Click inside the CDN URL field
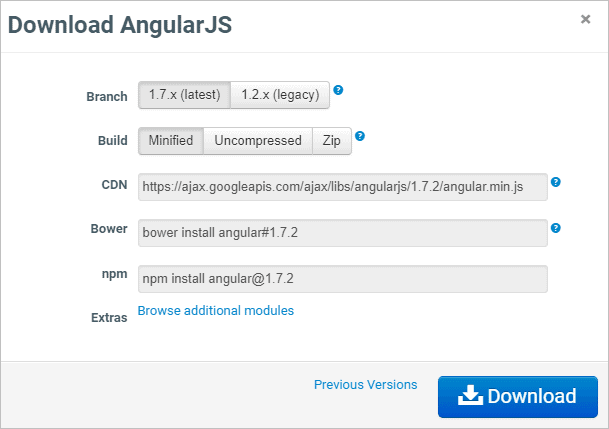This screenshot has width=609, height=429. coord(343,187)
